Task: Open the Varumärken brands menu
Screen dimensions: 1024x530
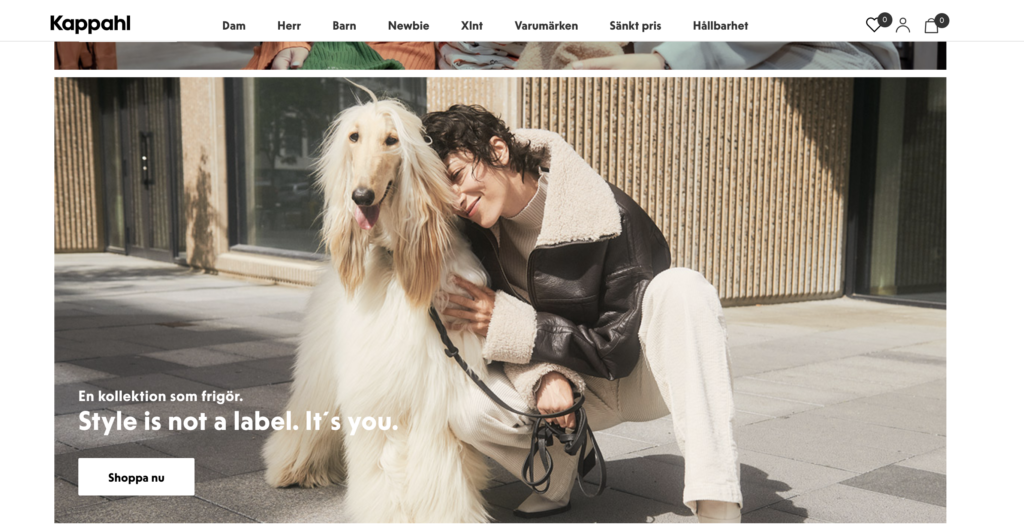Action: coord(546,26)
